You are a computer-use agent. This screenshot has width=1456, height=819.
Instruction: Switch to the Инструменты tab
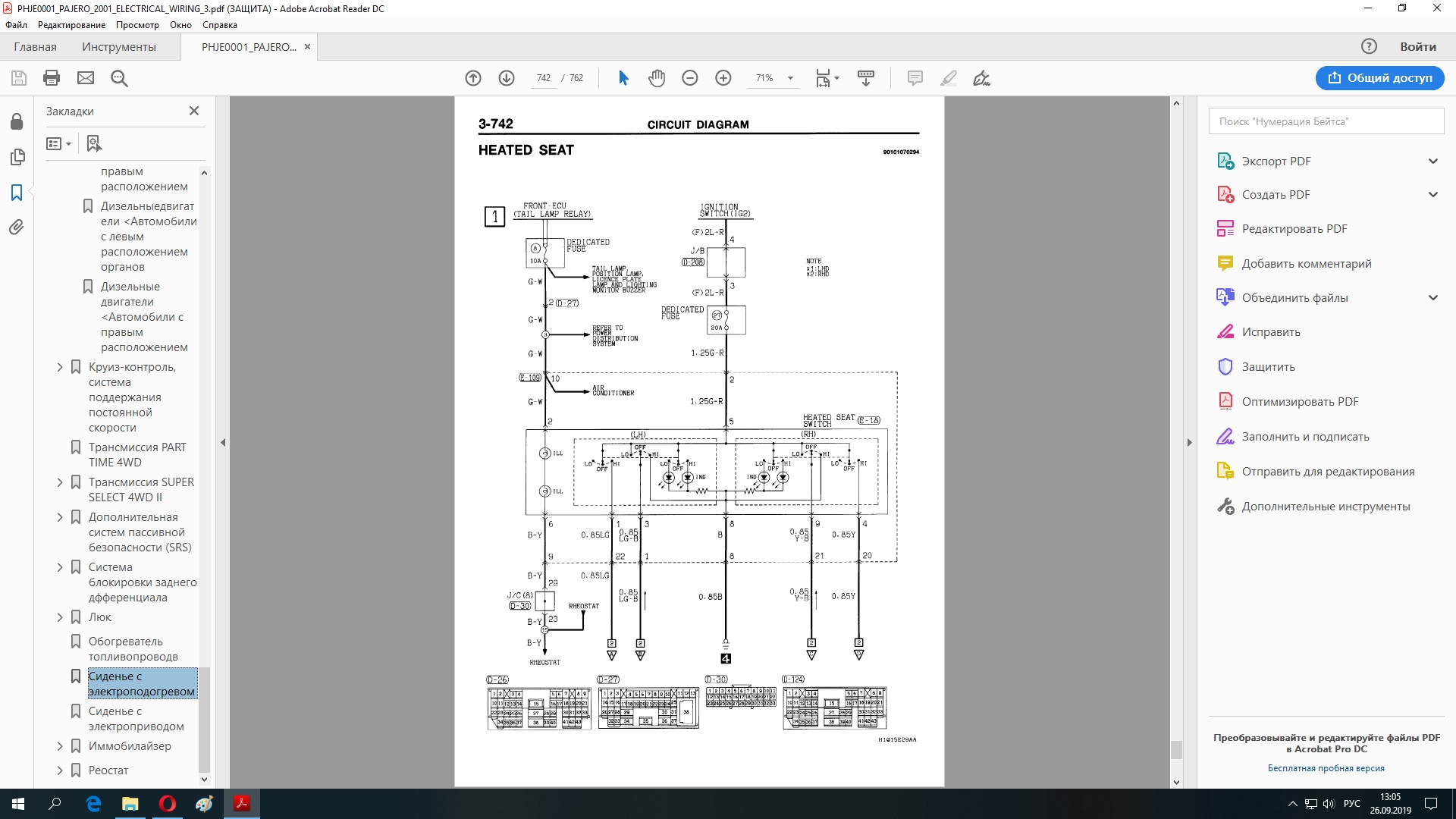coord(119,47)
